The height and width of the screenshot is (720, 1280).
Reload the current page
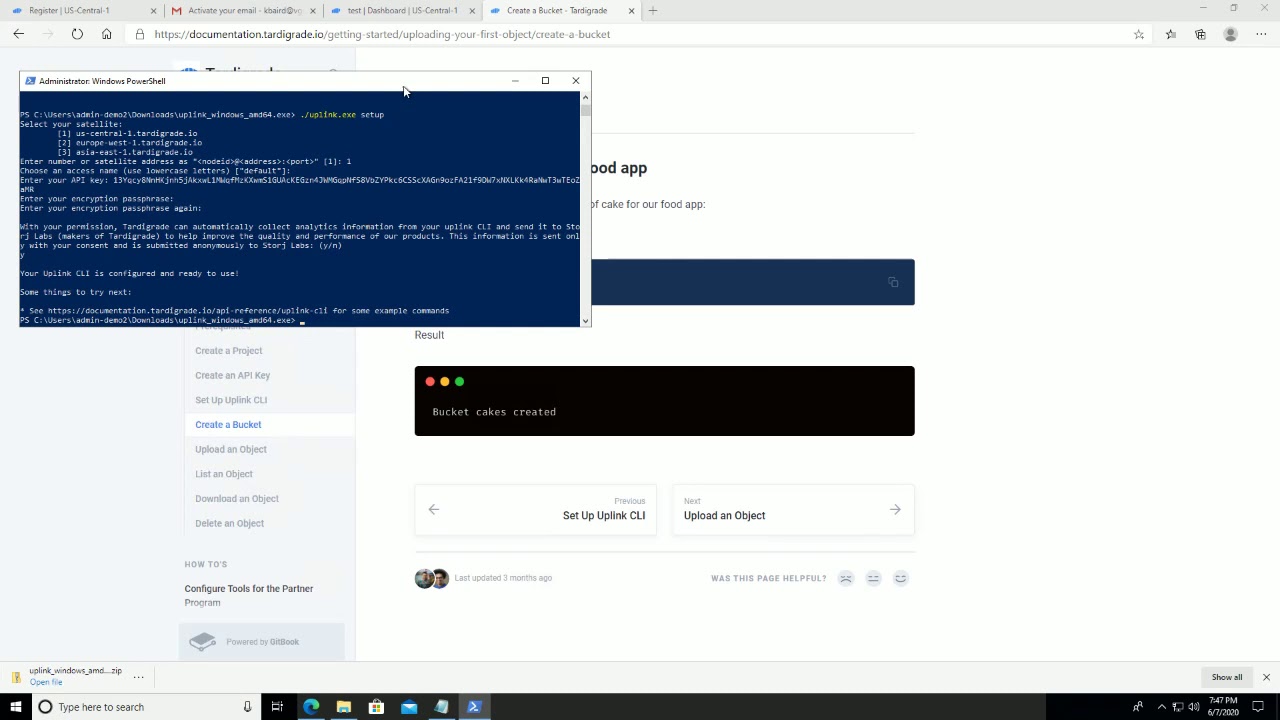pos(77,34)
